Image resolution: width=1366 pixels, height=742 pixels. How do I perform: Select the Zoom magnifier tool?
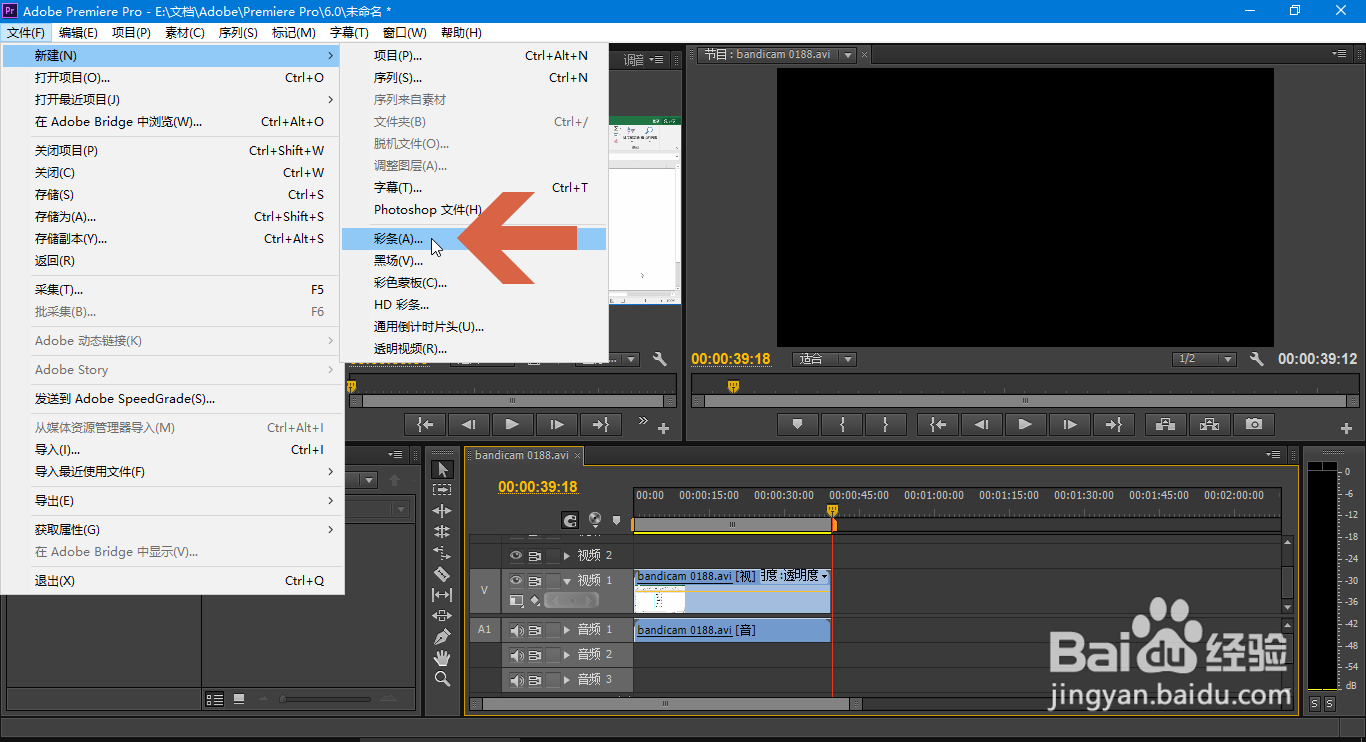(442, 679)
